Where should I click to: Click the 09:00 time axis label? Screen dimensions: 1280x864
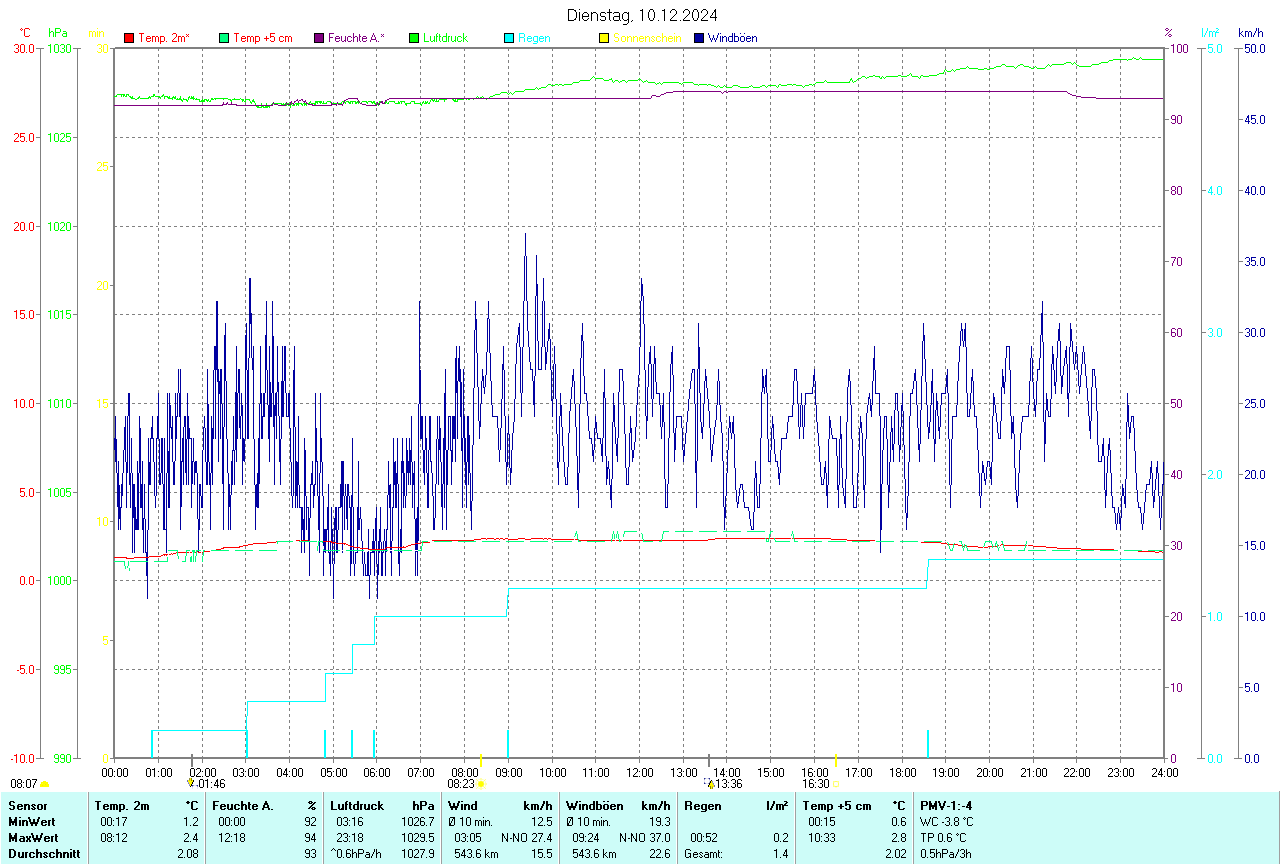pyautogui.click(x=509, y=772)
